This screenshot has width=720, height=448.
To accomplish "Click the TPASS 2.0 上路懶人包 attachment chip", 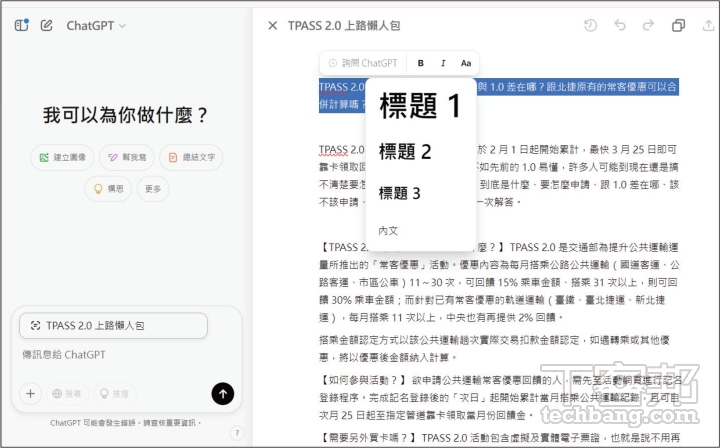I will coord(113,326).
